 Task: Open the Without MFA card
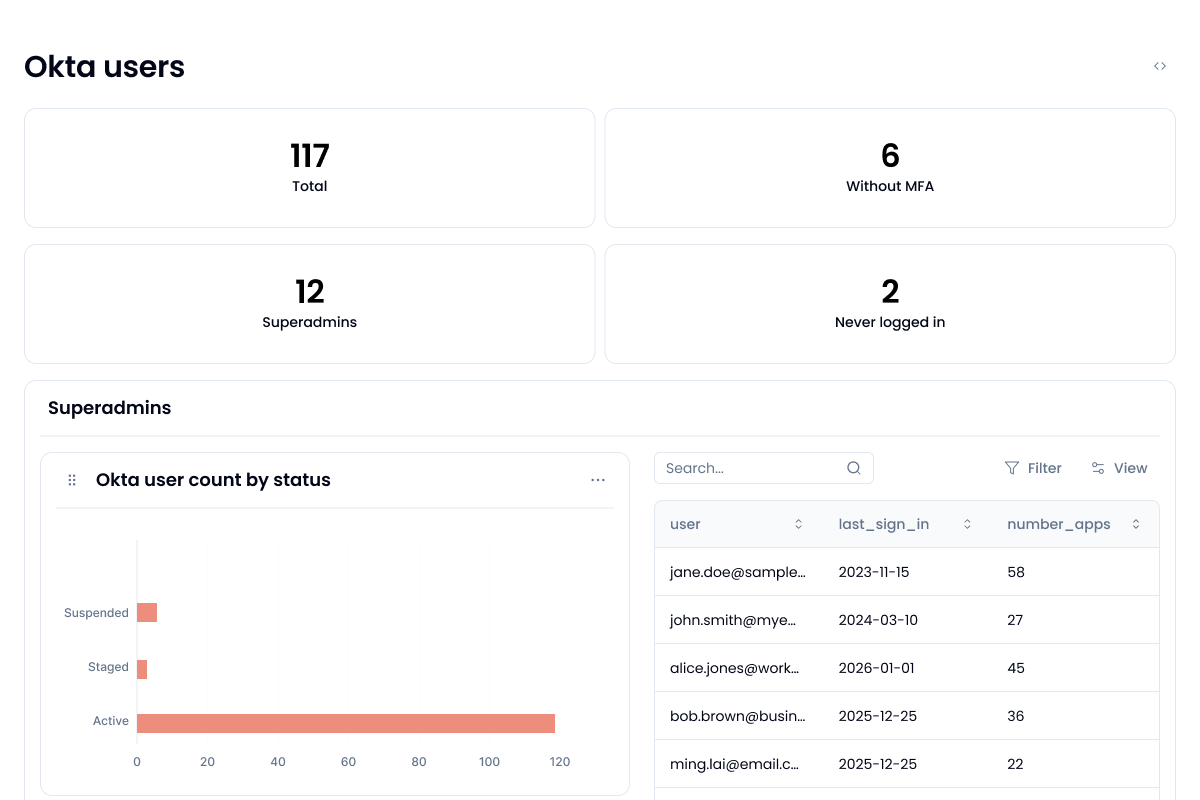point(890,168)
